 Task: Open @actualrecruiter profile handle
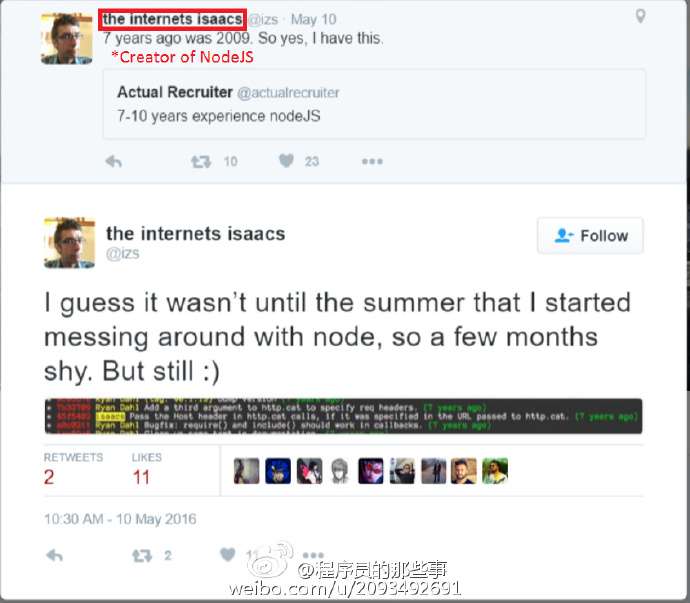pos(288,93)
